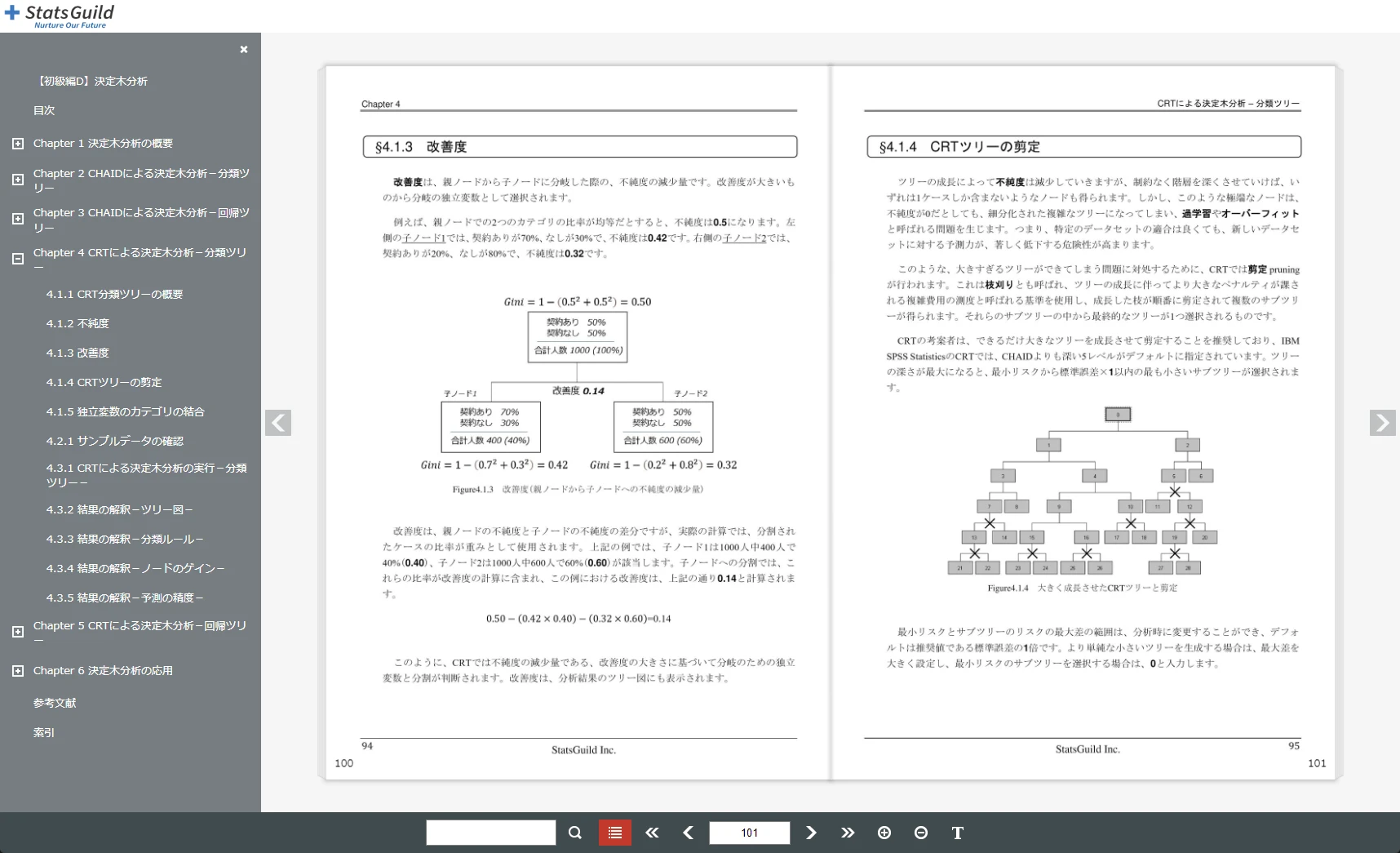The height and width of the screenshot is (853, 1400).
Task: Click the left page-turn arrow beside the page
Action: click(x=278, y=423)
